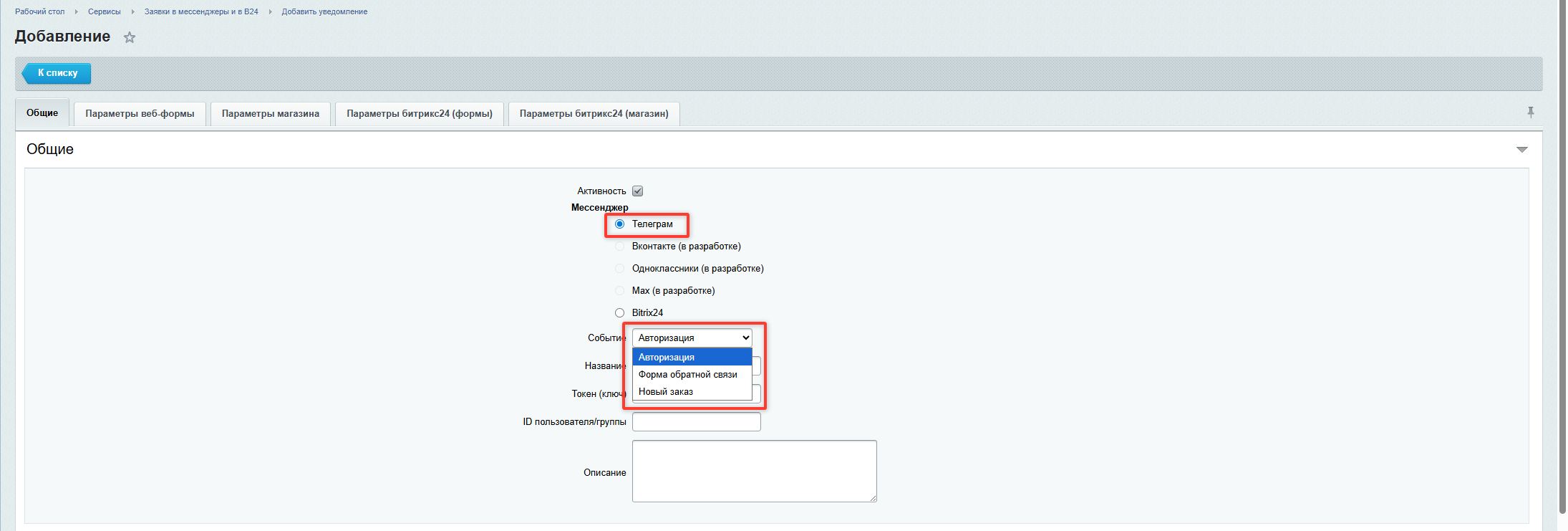Screen dimensions: 1568x531
Task: Open Параметры битрикс24 (магазин) tab
Action: click(x=594, y=114)
